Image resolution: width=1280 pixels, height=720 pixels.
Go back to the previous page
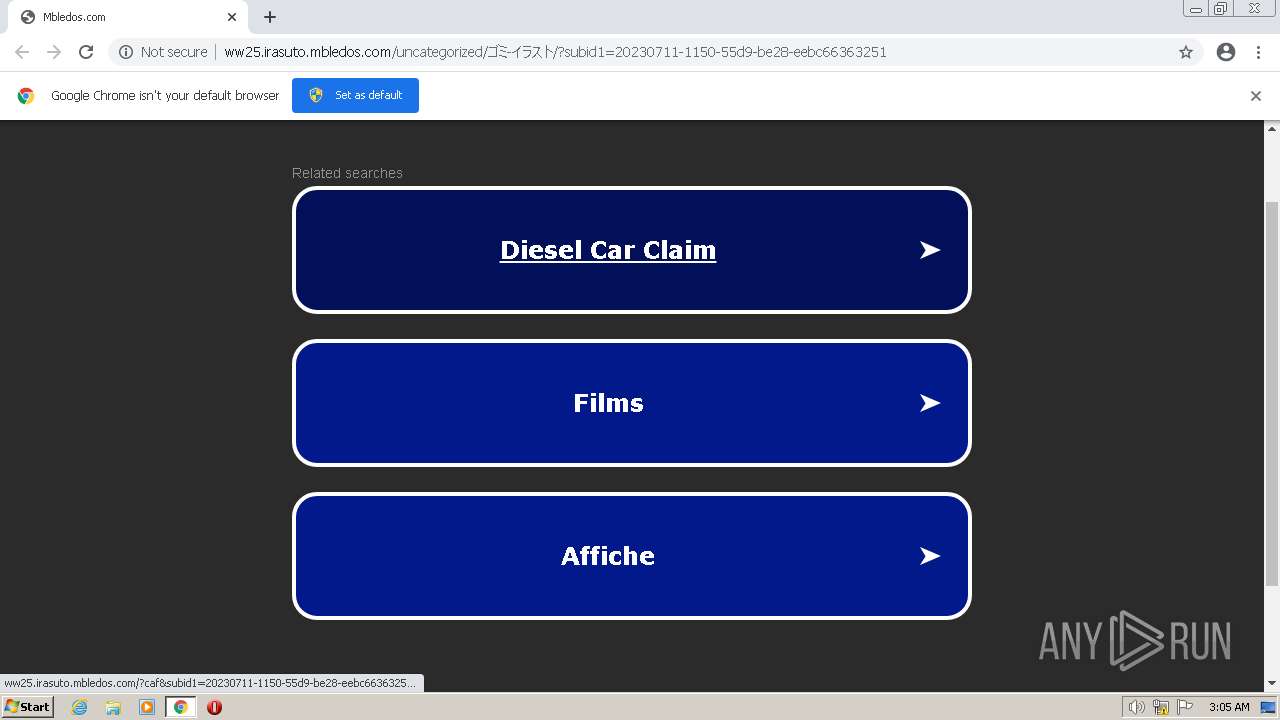[22, 52]
